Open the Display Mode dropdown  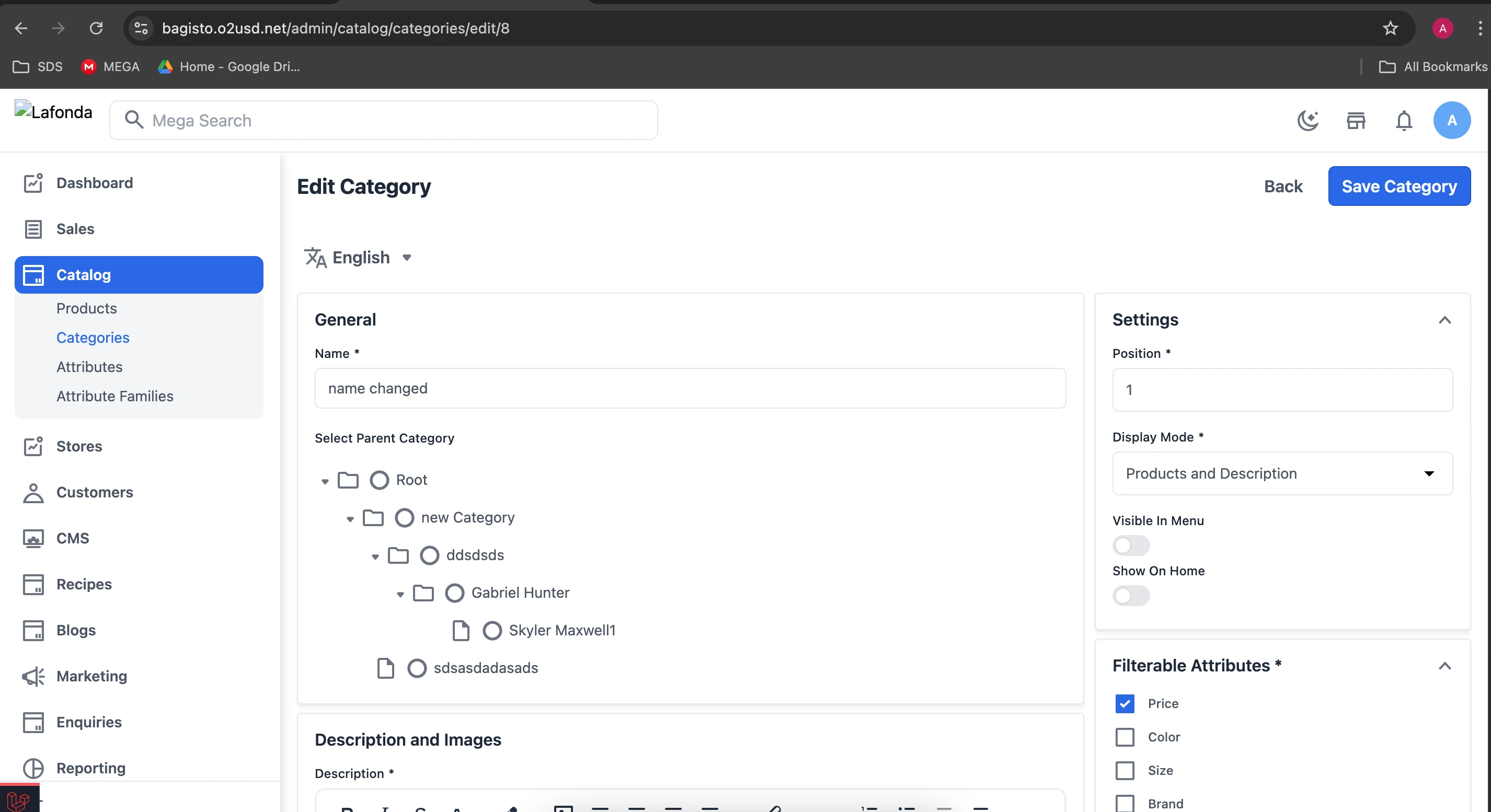(x=1281, y=473)
